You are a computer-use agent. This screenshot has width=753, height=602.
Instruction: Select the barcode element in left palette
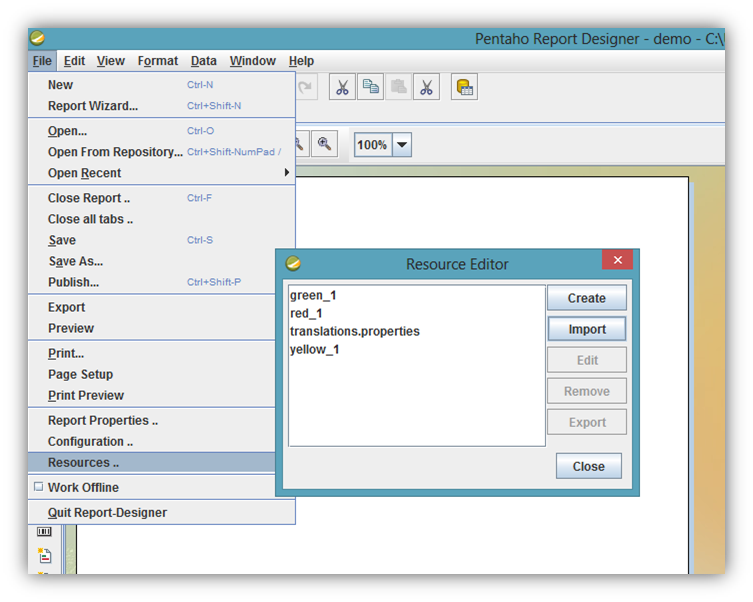44,532
